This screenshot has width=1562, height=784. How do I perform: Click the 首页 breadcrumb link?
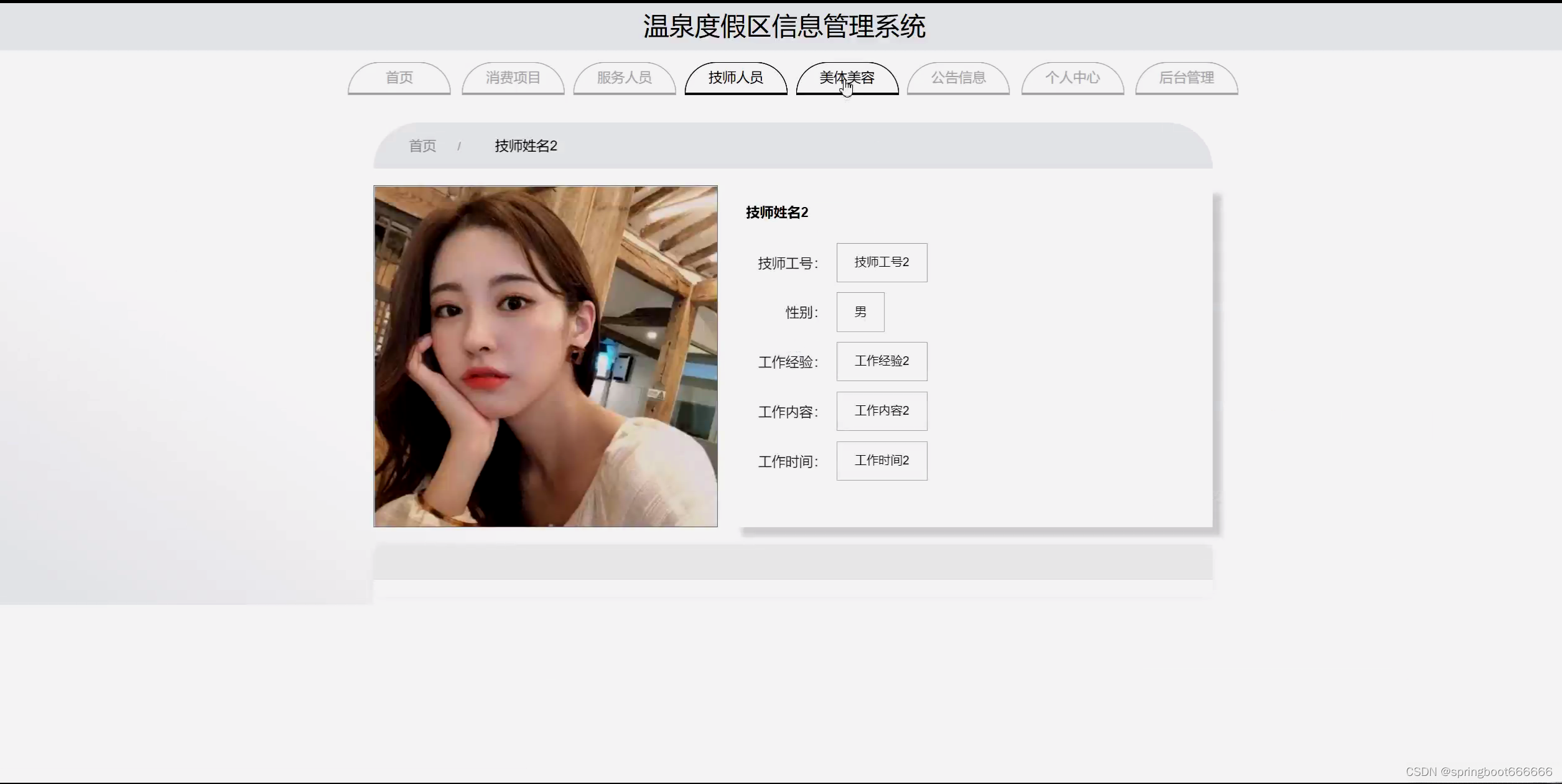[422, 146]
